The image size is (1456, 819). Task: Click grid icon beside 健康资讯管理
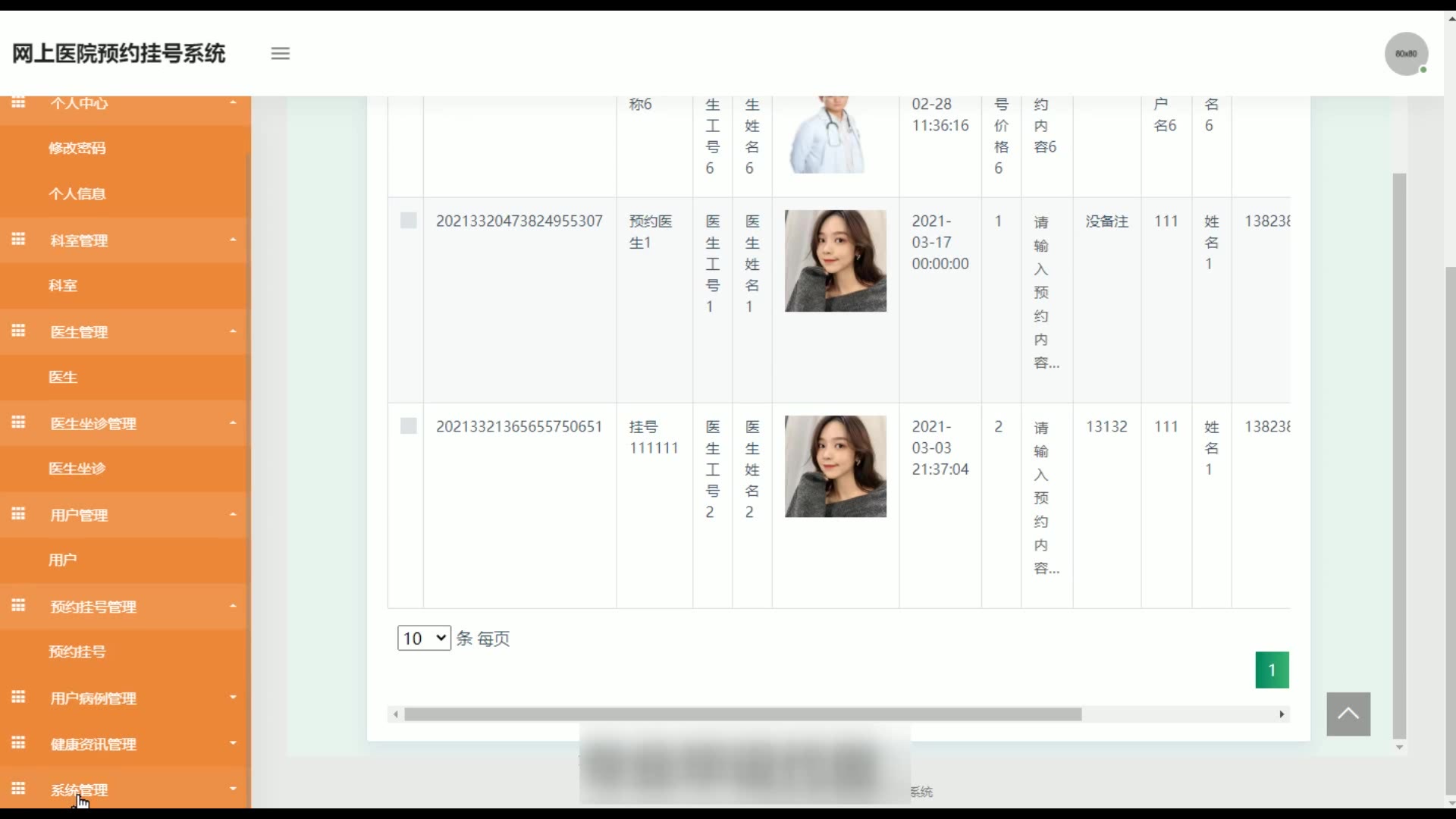pyautogui.click(x=18, y=743)
